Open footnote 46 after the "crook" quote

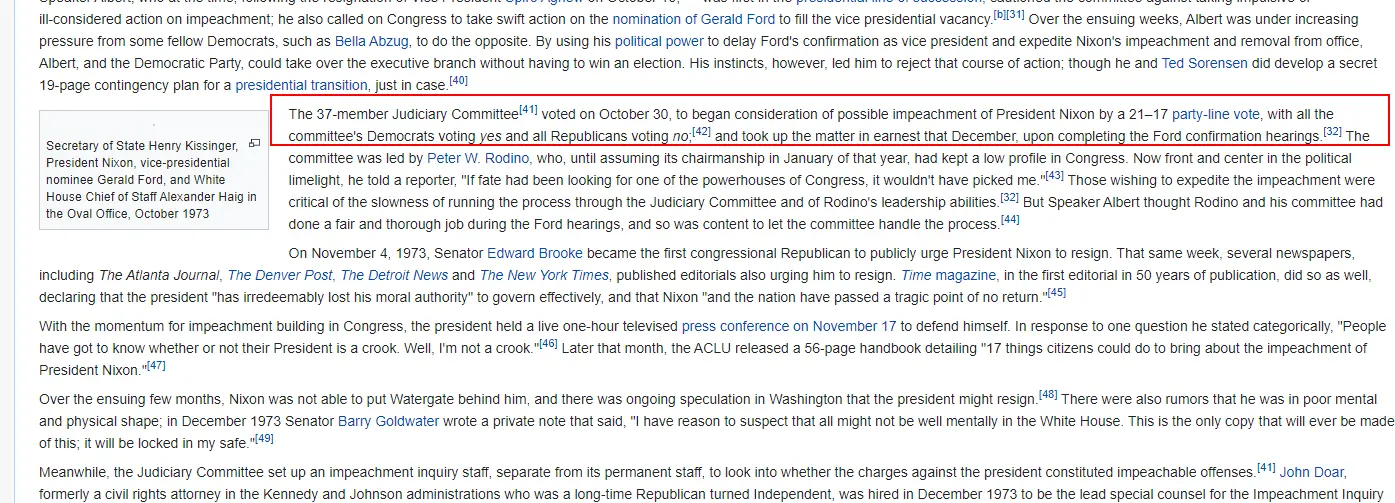pyautogui.click(x=547, y=343)
